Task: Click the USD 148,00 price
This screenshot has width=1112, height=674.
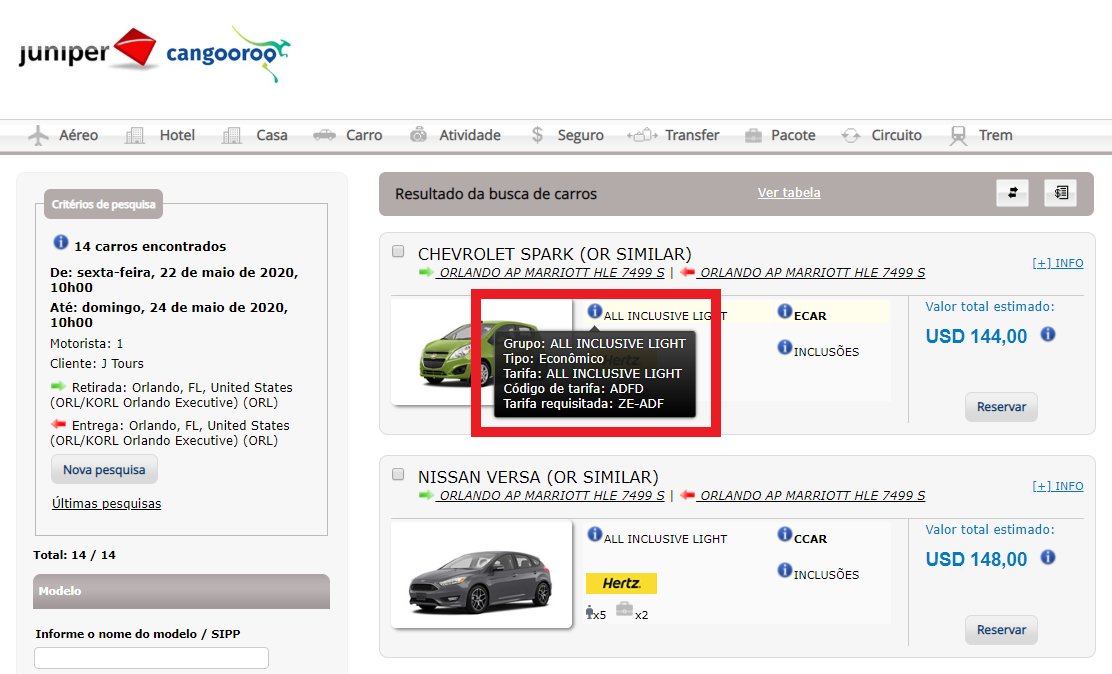Action: click(977, 559)
